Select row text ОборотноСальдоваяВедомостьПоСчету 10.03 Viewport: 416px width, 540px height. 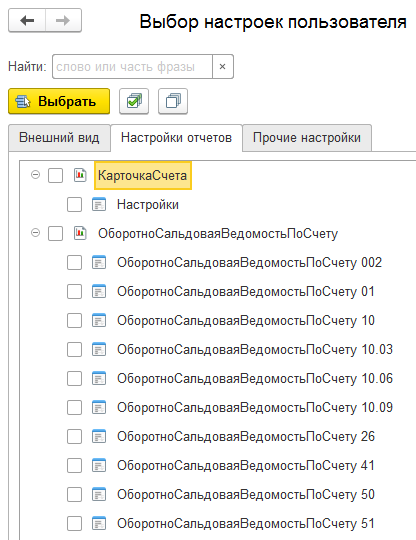point(255,350)
